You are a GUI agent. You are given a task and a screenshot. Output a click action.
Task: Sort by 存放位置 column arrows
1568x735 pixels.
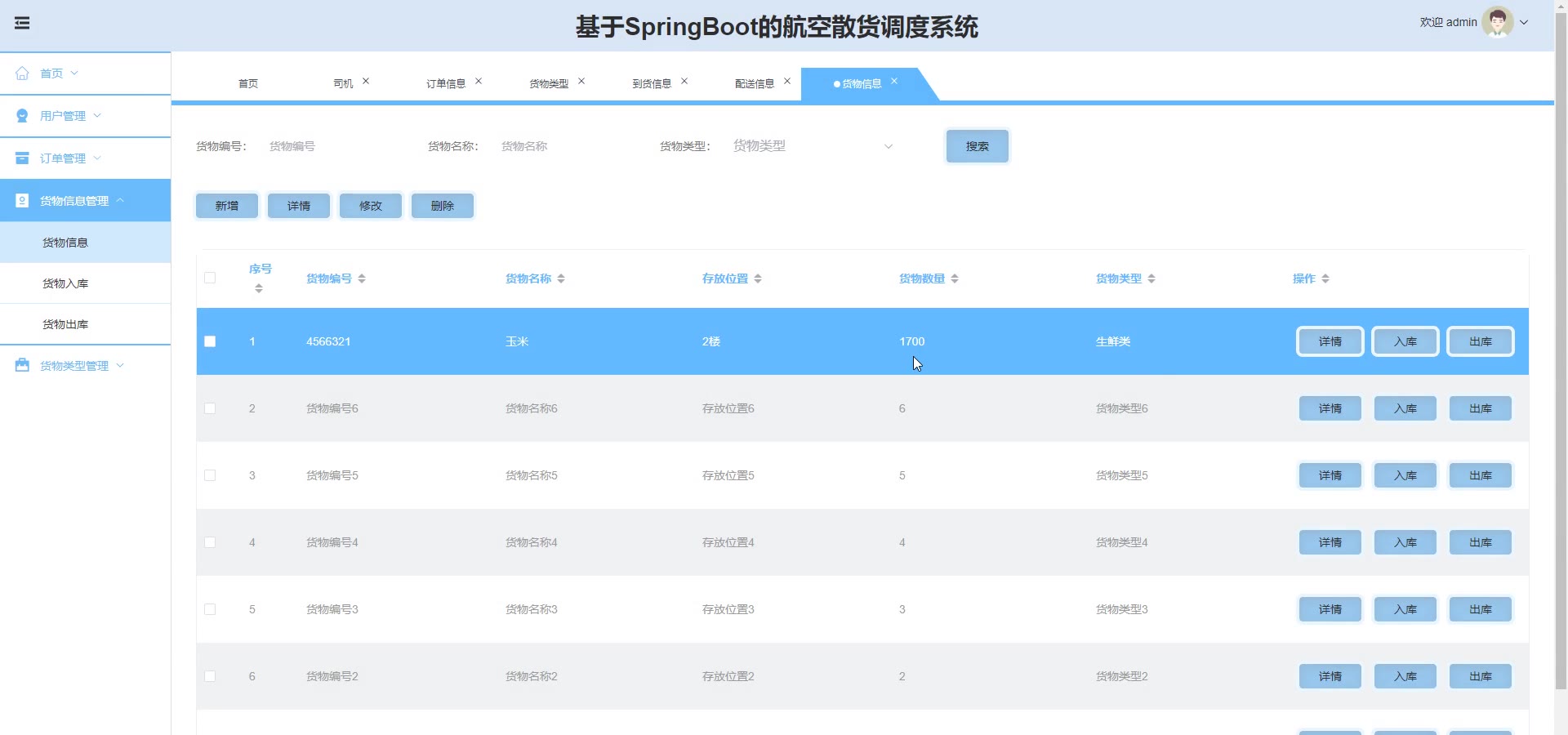(x=758, y=278)
